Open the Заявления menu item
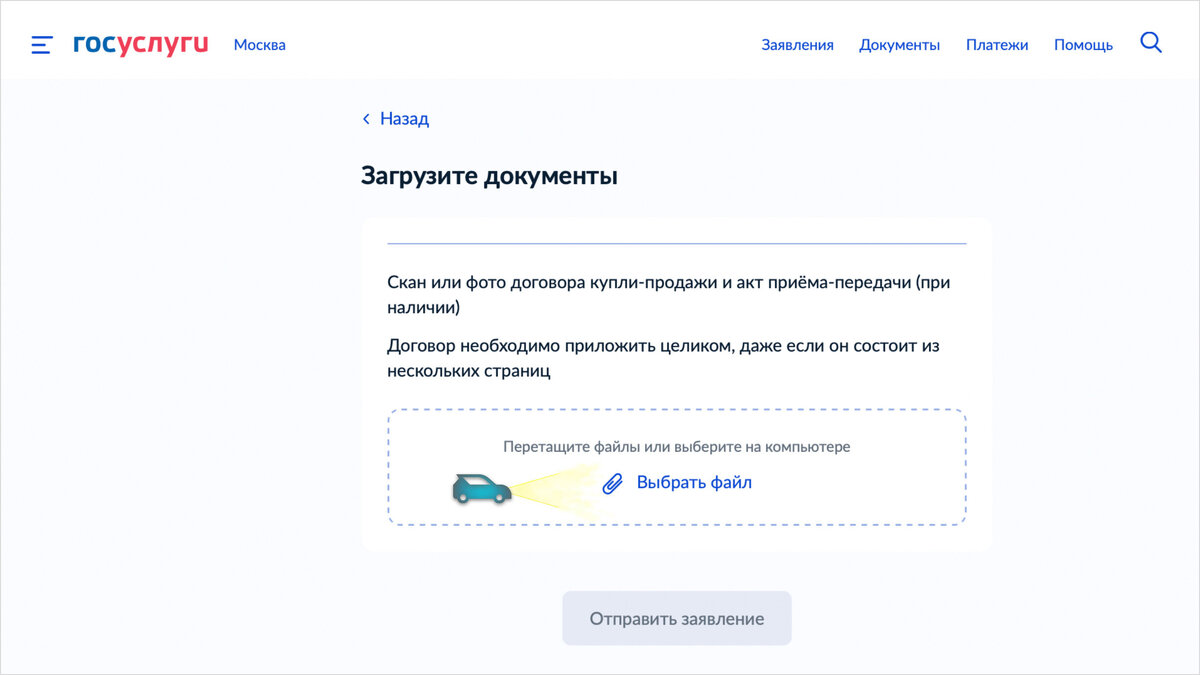This screenshot has width=1200, height=675. coord(798,45)
